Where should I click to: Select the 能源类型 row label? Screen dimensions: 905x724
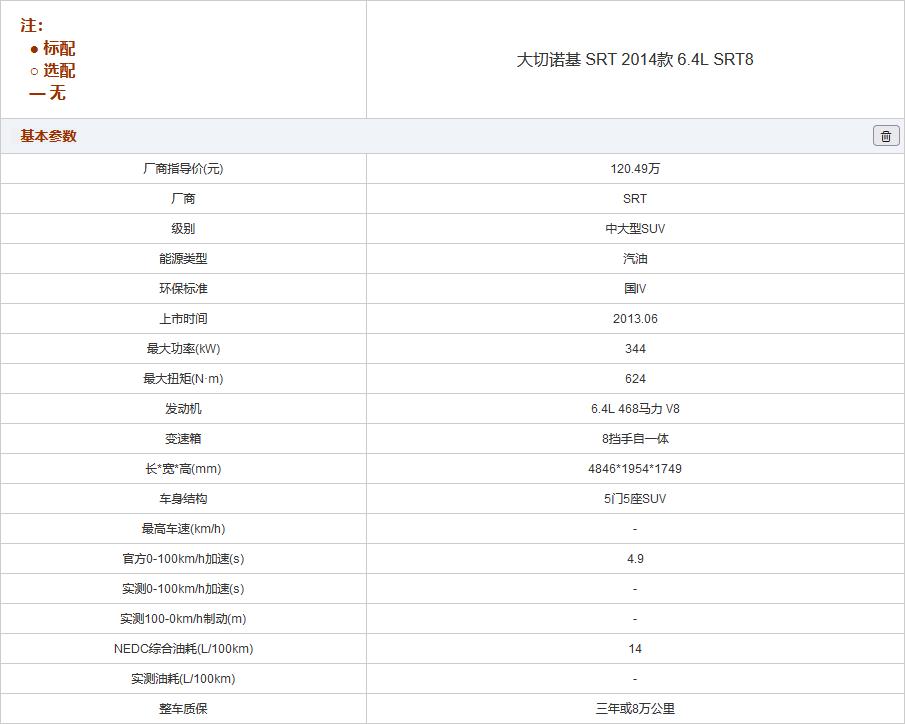pyautogui.click(x=183, y=259)
